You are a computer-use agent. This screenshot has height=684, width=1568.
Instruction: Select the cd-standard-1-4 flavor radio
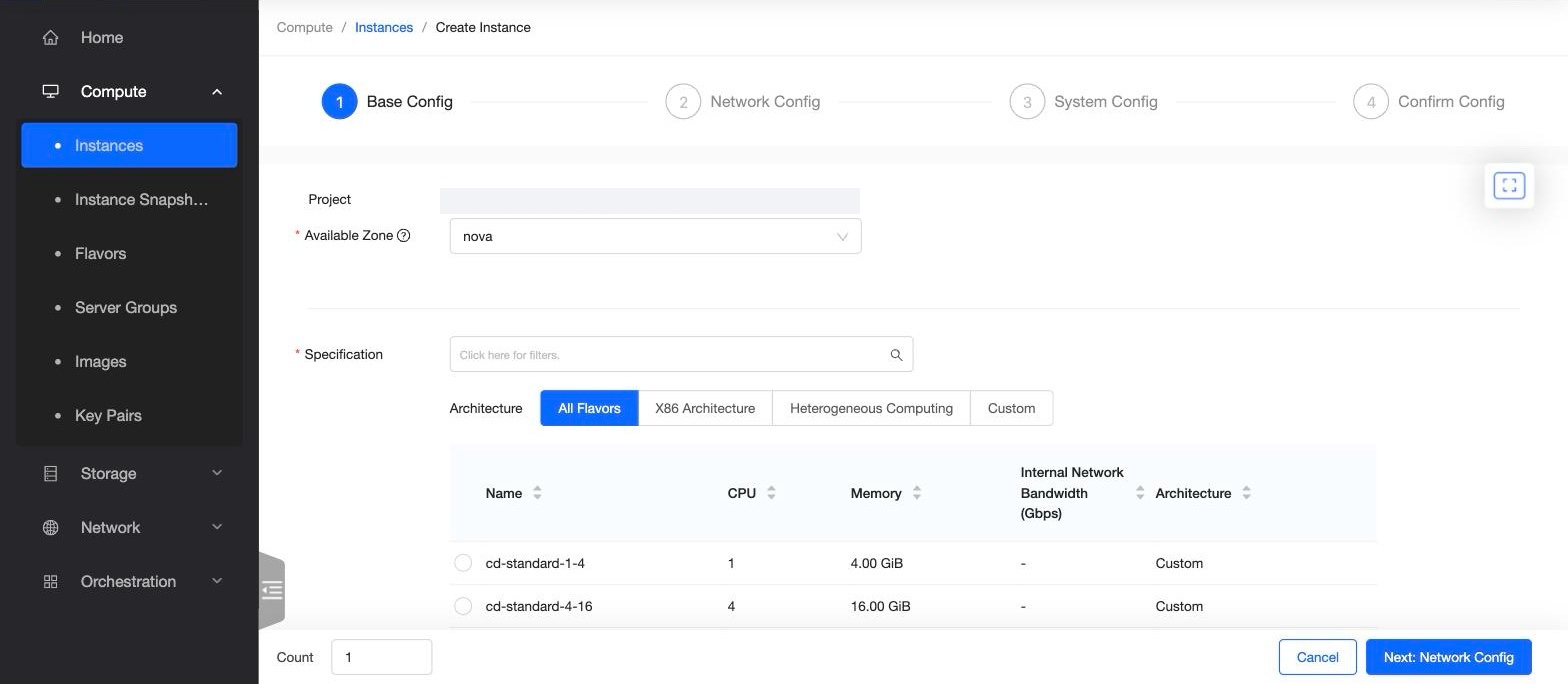(463, 563)
